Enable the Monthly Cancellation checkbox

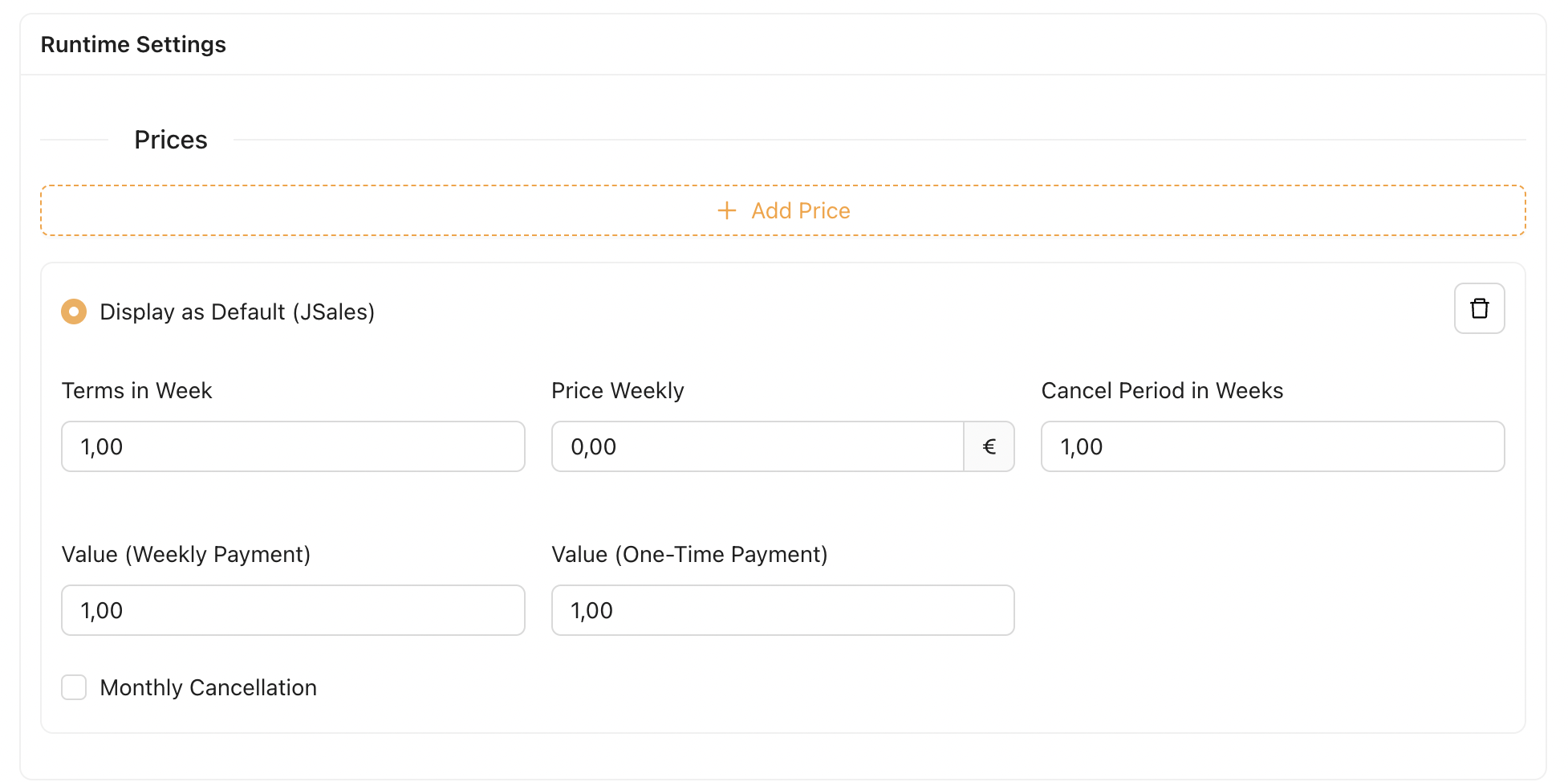coord(74,687)
